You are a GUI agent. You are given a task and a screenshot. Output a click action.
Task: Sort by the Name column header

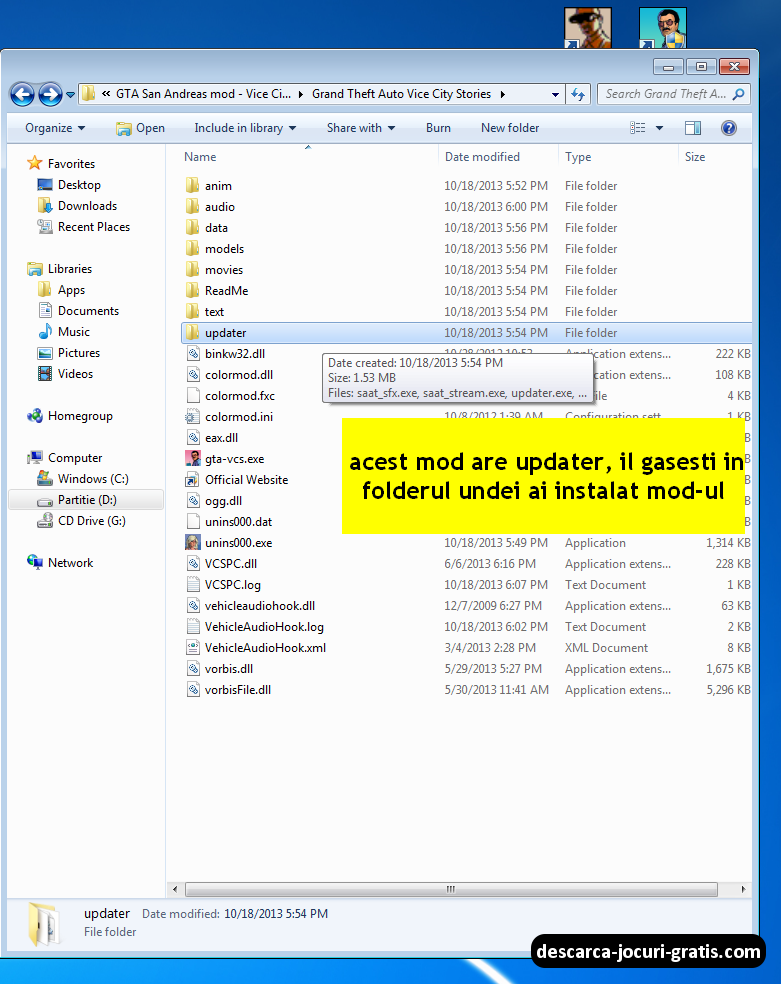tap(200, 157)
